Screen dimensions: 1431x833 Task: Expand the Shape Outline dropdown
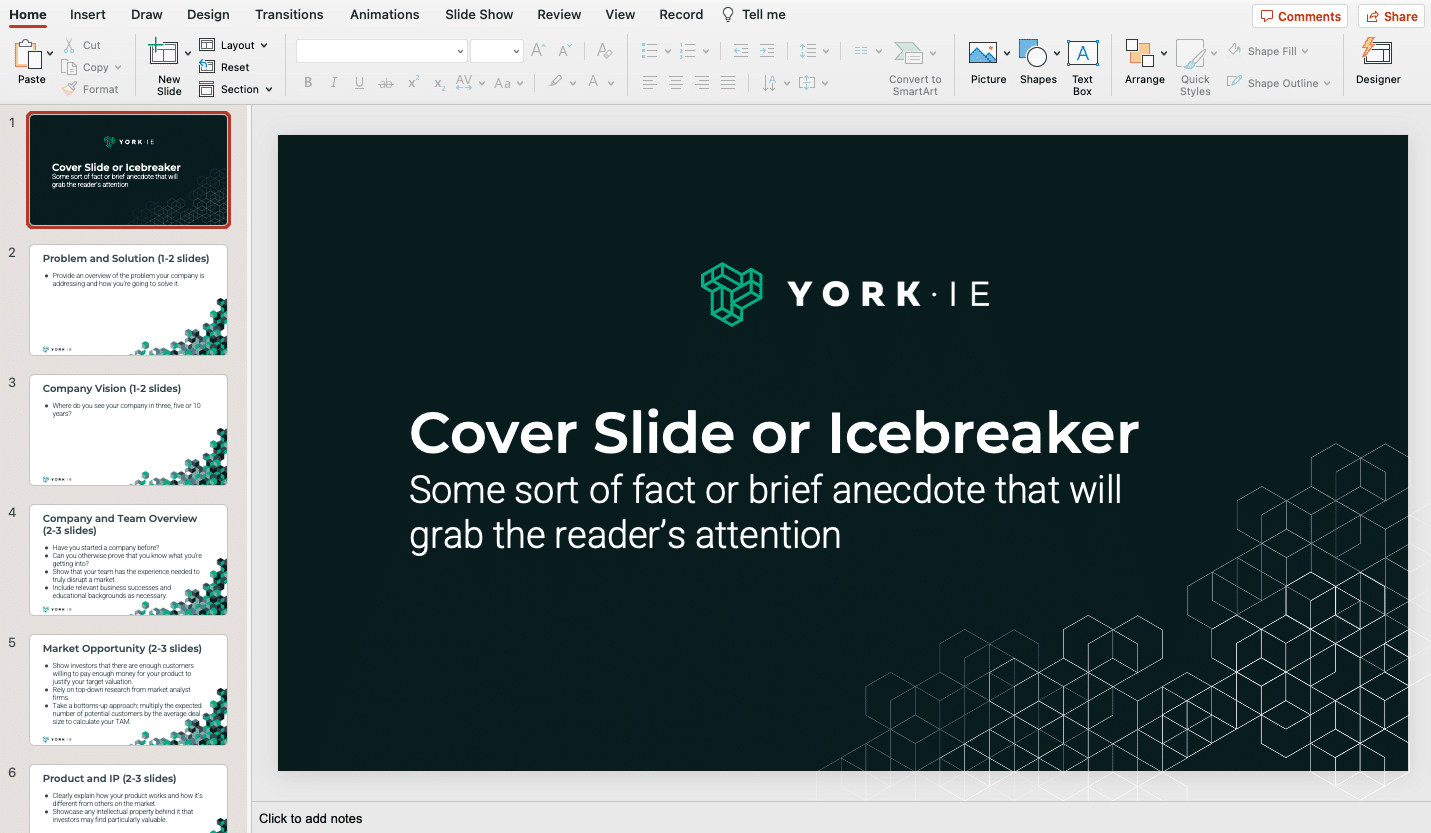[1327, 83]
